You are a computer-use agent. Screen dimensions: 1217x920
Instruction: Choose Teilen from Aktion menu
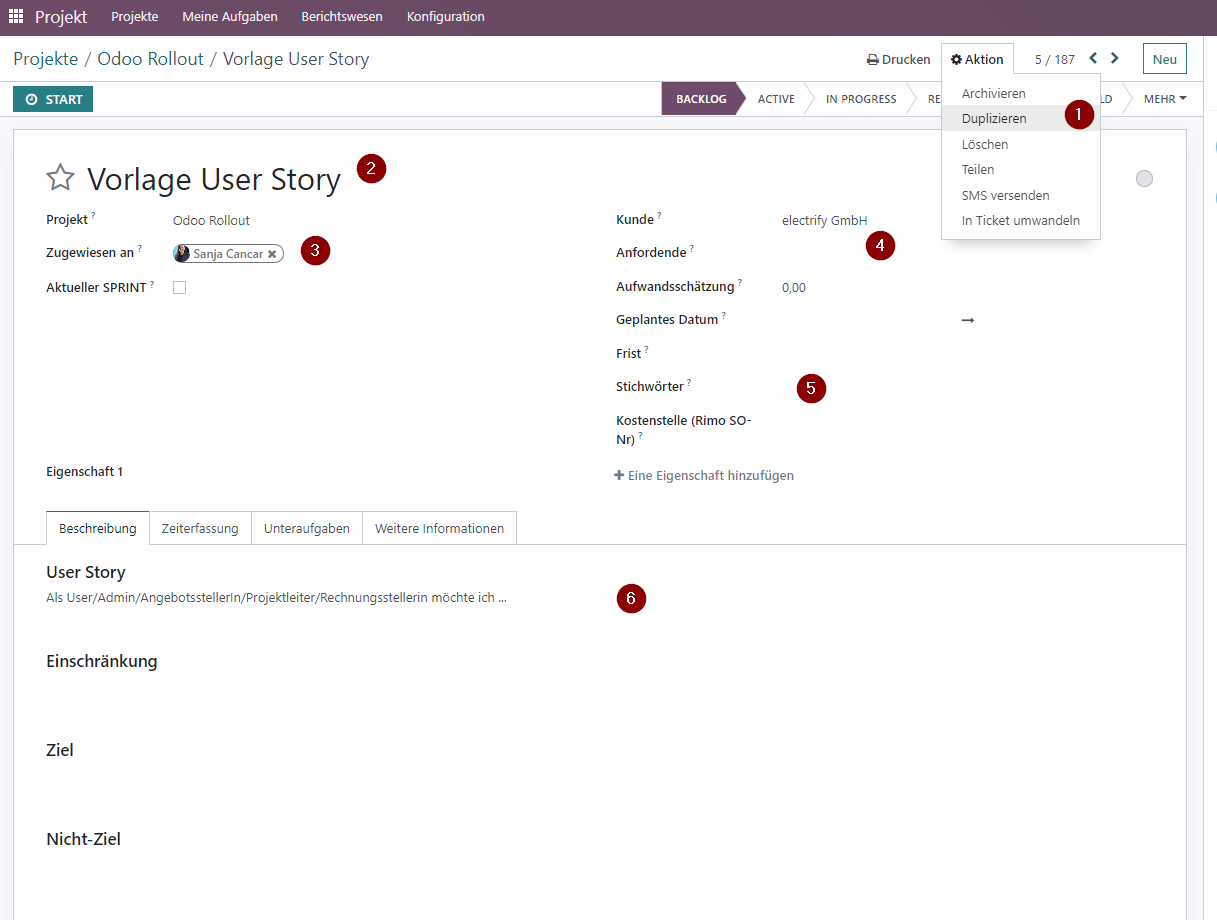pyautogui.click(x=1021, y=169)
